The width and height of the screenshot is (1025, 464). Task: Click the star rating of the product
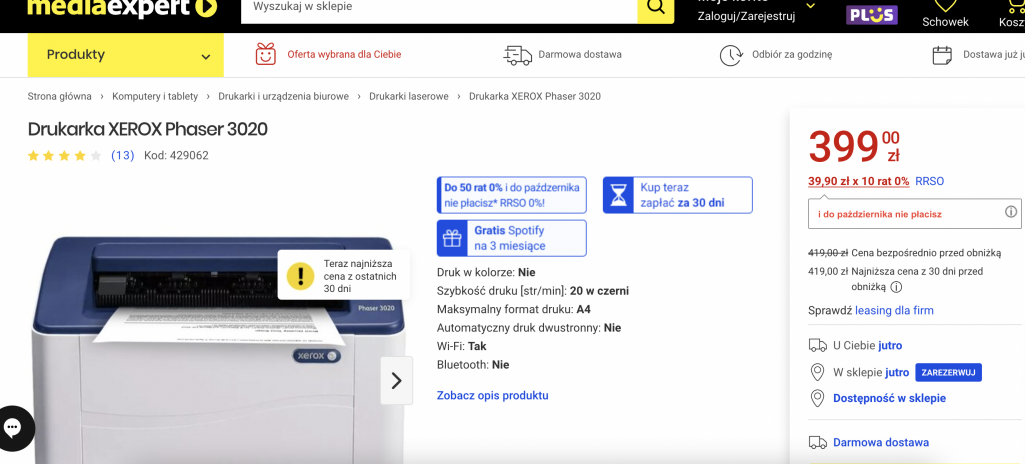pos(65,156)
